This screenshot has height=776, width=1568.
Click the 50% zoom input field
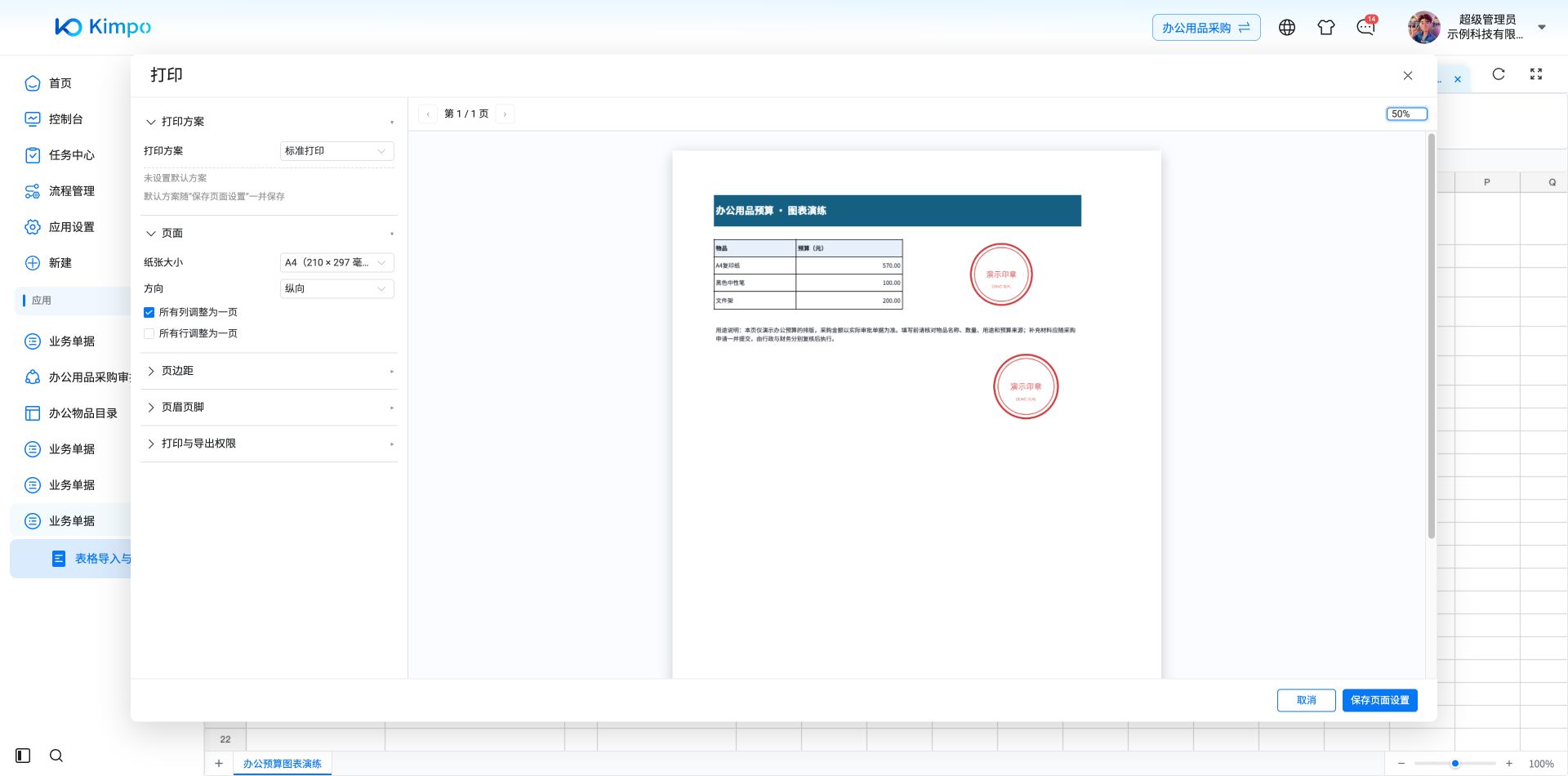click(1406, 114)
